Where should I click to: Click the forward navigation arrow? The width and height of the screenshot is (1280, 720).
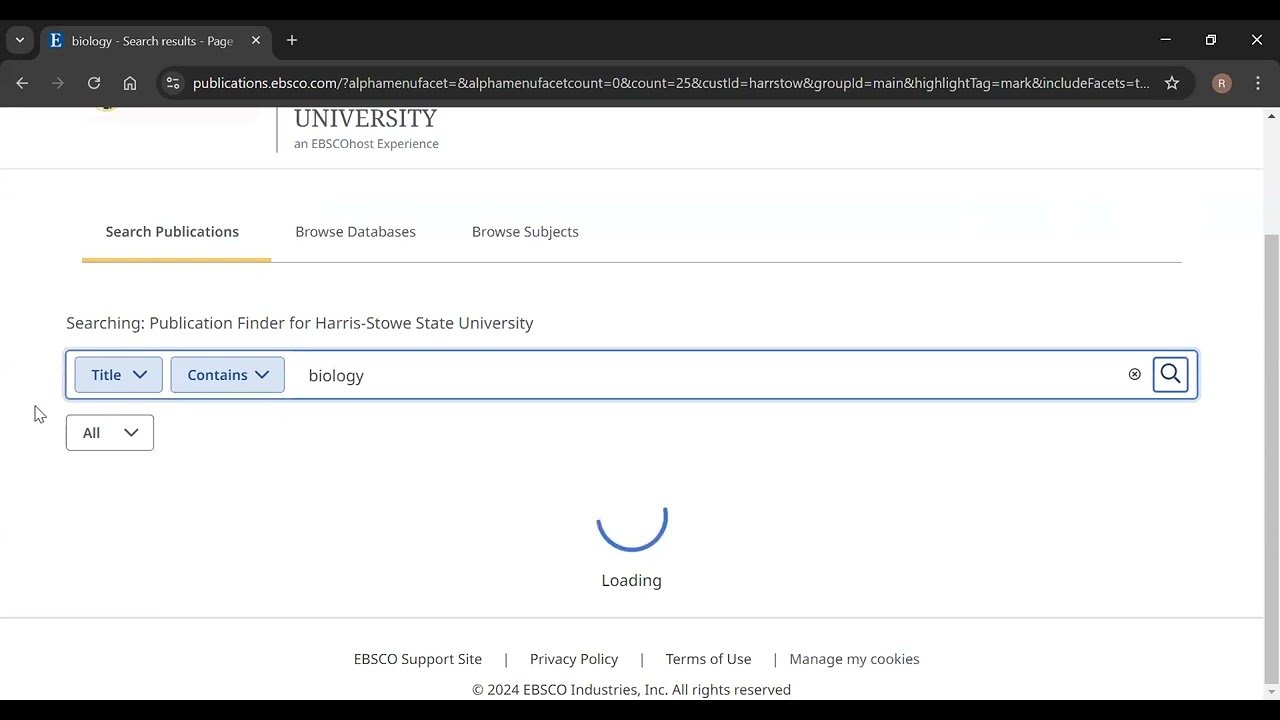click(x=58, y=83)
